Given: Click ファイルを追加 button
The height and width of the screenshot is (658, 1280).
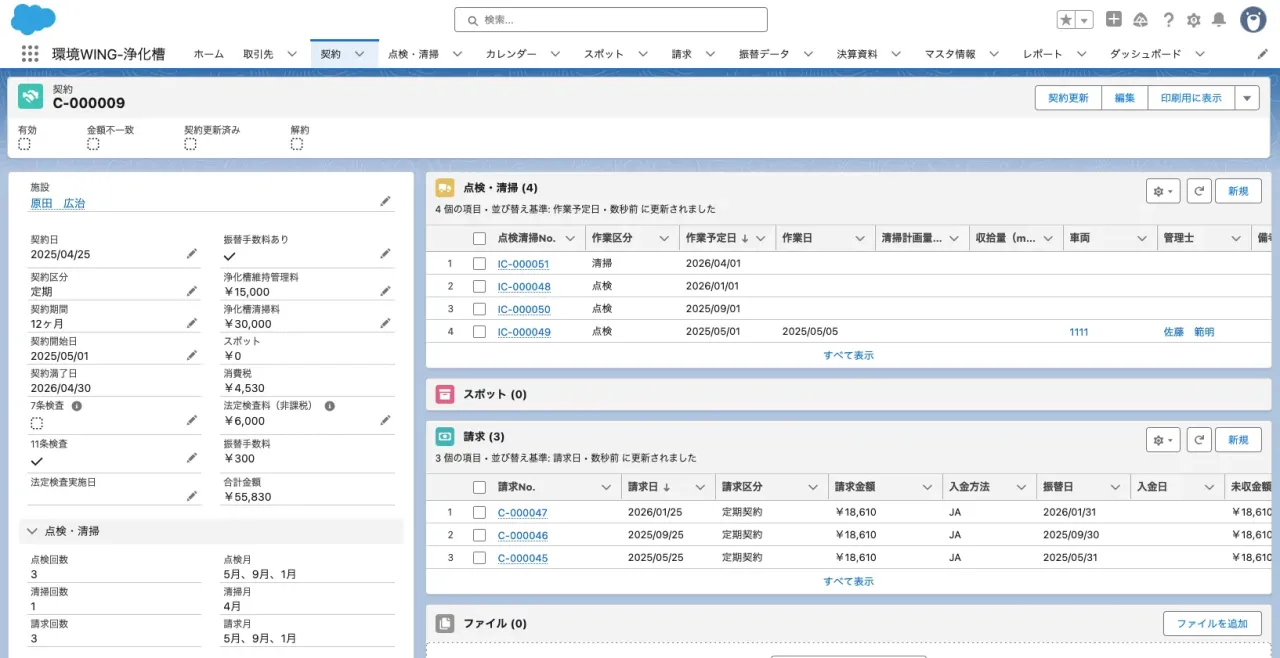Looking at the screenshot, I should click(x=1212, y=624).
